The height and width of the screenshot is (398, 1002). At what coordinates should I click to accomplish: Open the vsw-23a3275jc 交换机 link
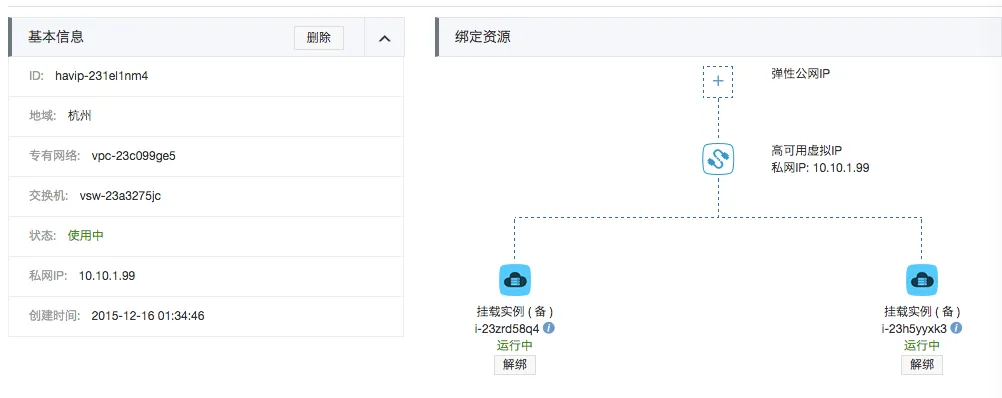[x=120, y=196]
